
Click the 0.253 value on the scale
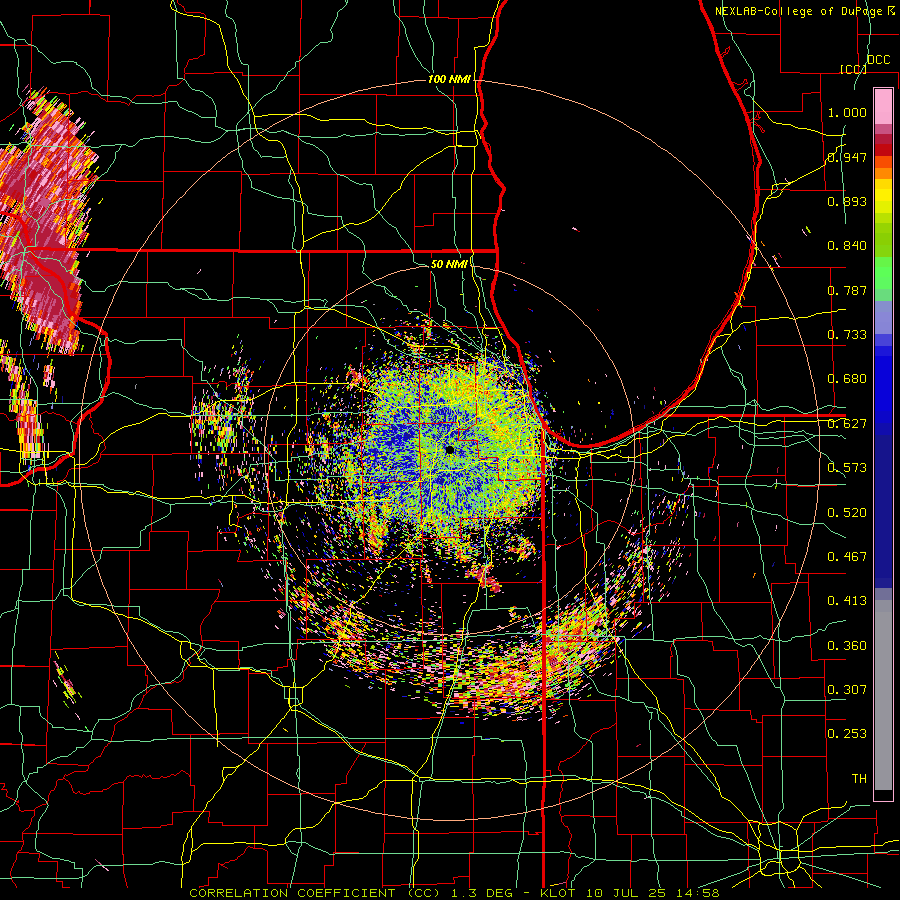(x=847, y=734)
